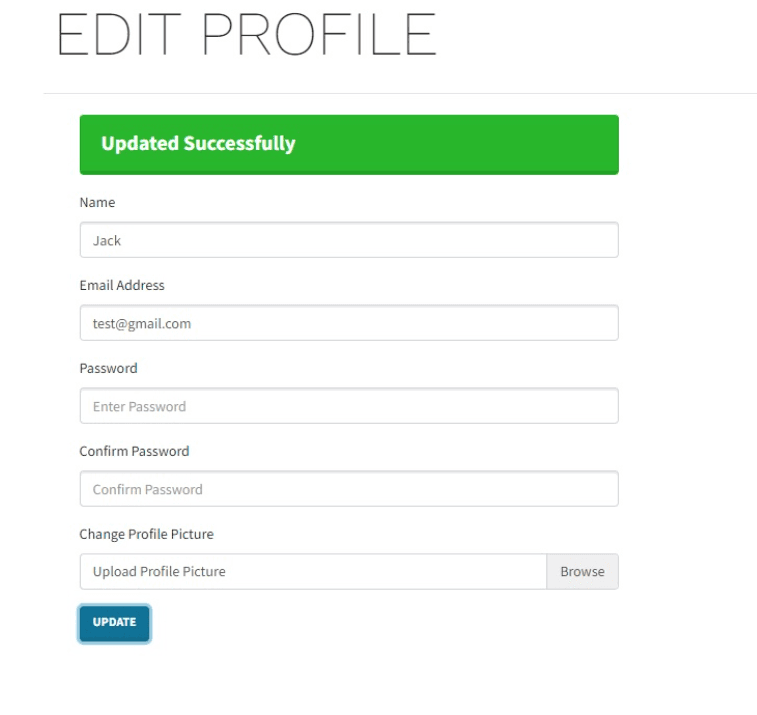Click the Upload Profile Picture file field
The image size is (757, 715).
(x=312, y=572)
